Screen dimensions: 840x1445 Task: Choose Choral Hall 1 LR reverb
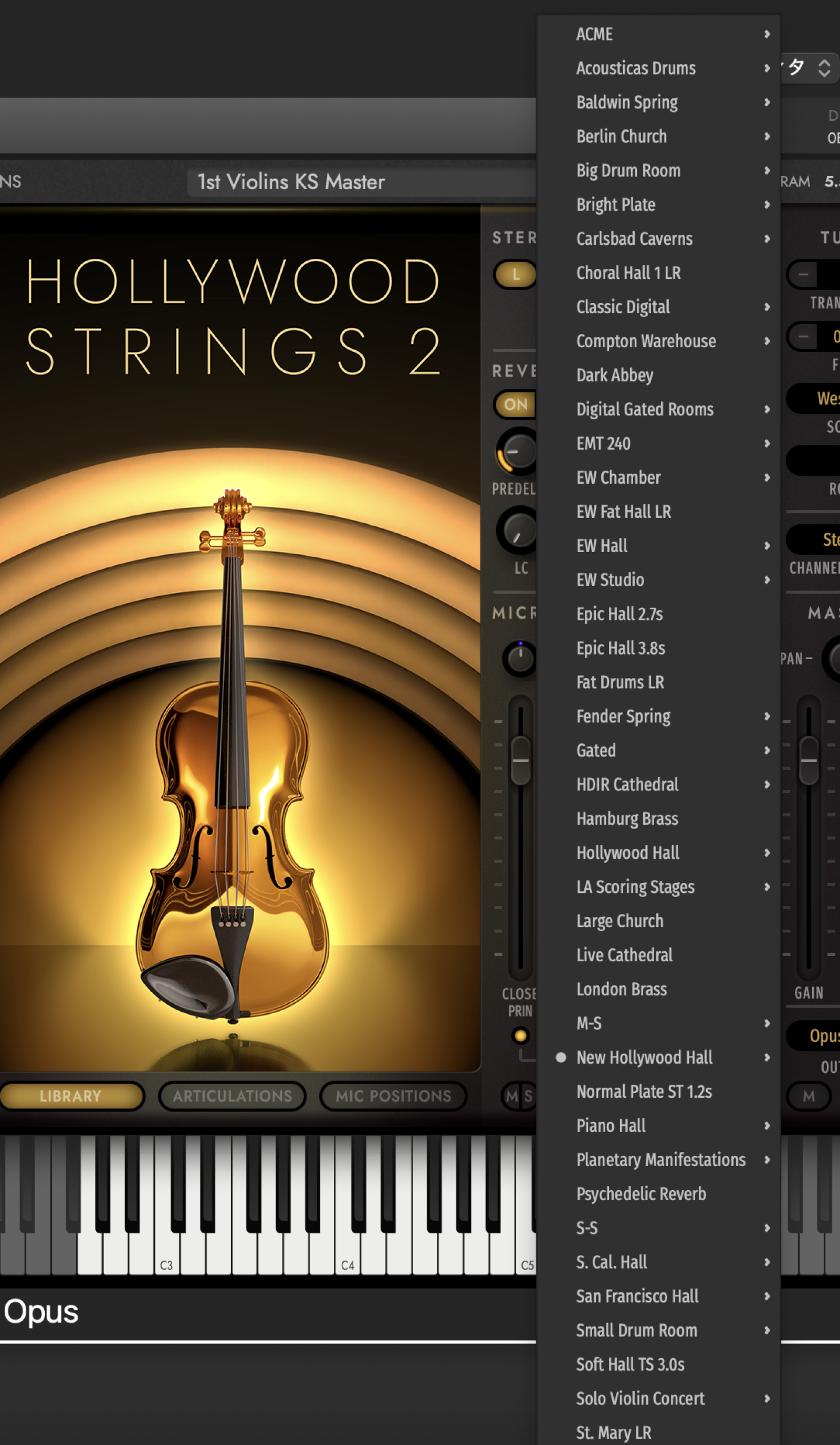pyautogui.click(x=658, y=273)
